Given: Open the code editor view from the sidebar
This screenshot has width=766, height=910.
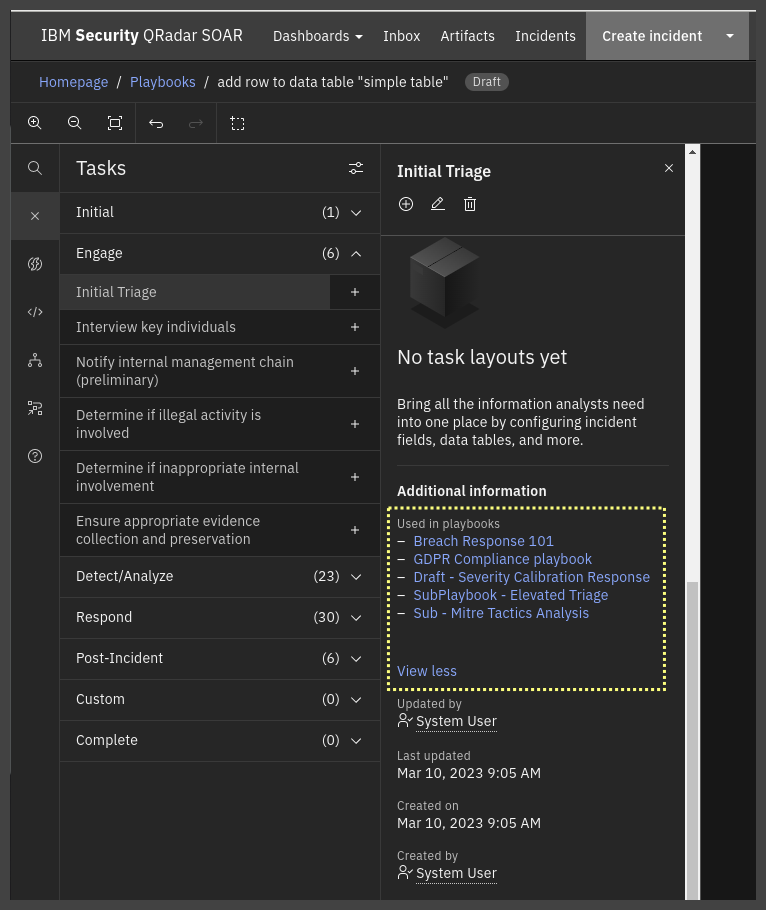Looking at the screenshot, I should (x=35, y=311).
